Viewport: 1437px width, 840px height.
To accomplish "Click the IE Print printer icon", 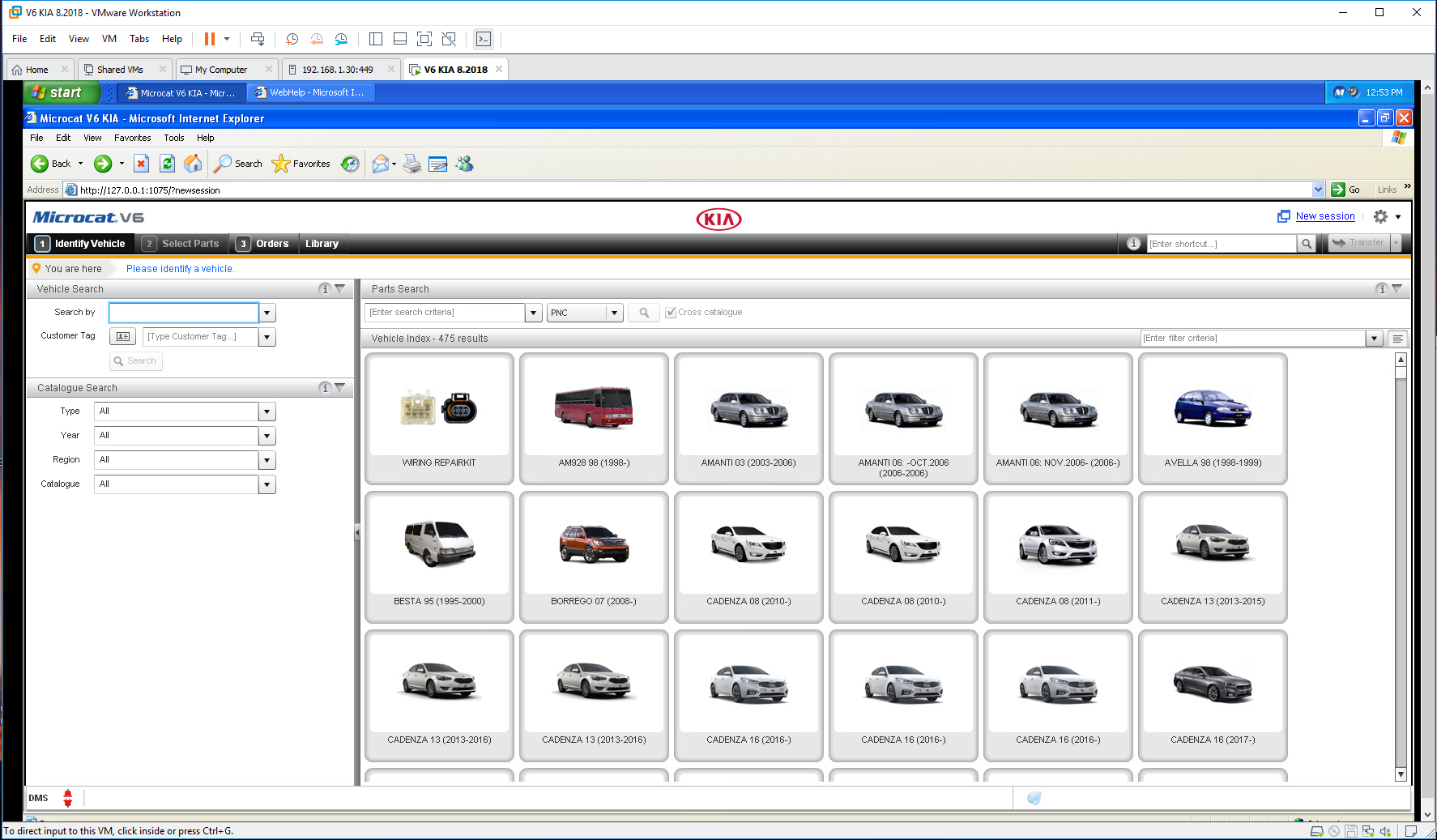I will [412, 164].
